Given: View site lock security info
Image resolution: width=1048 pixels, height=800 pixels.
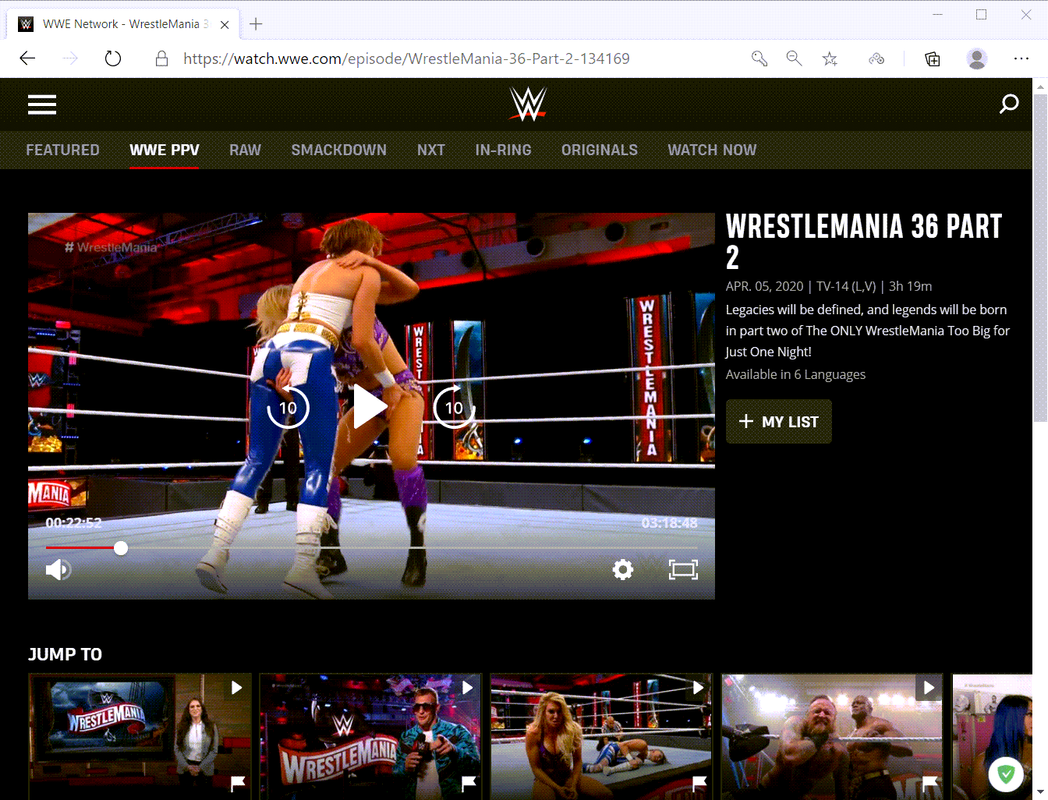Looking at the screenshot, I should coord(162,59).
